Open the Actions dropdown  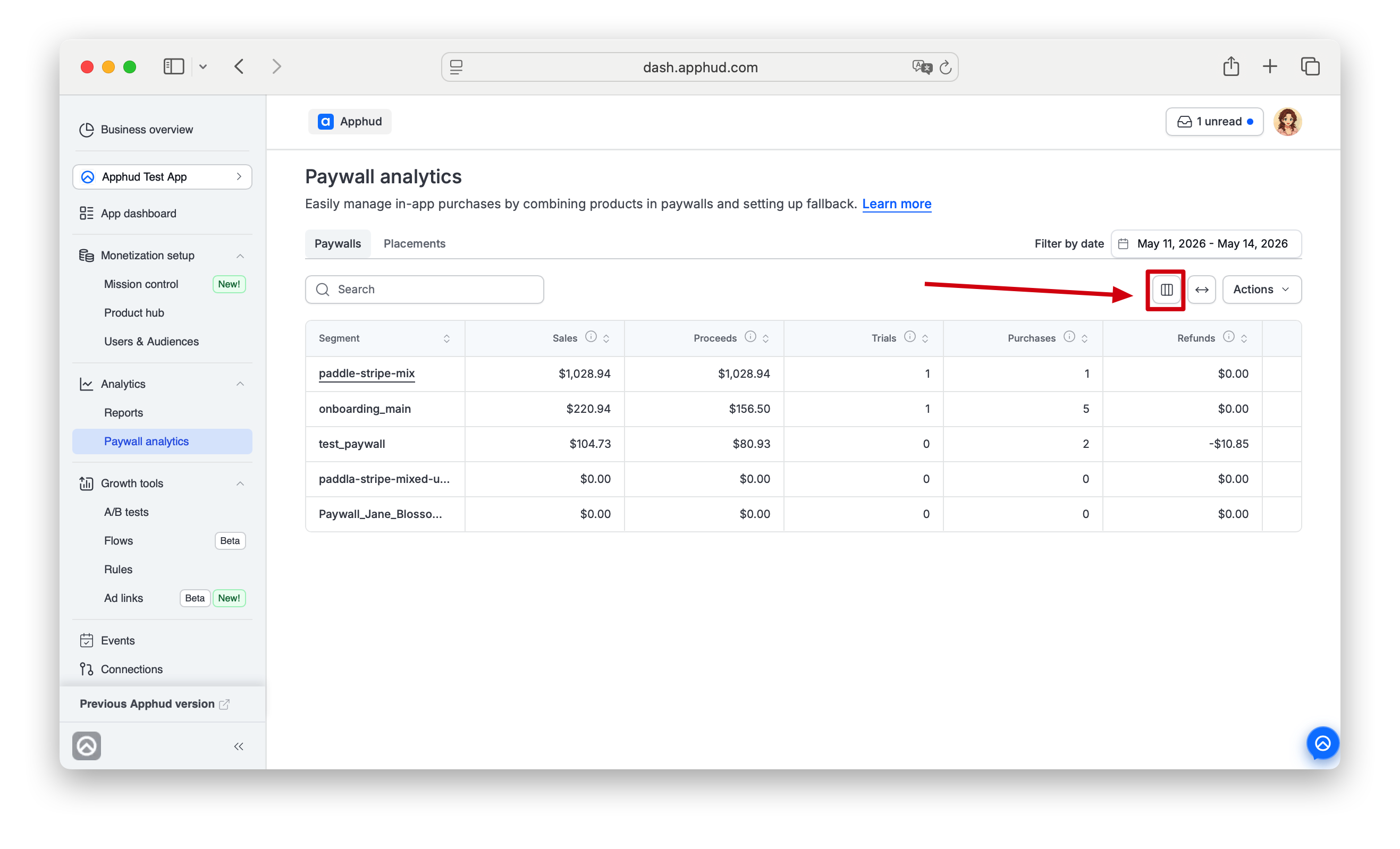[x=1261, y=290]
